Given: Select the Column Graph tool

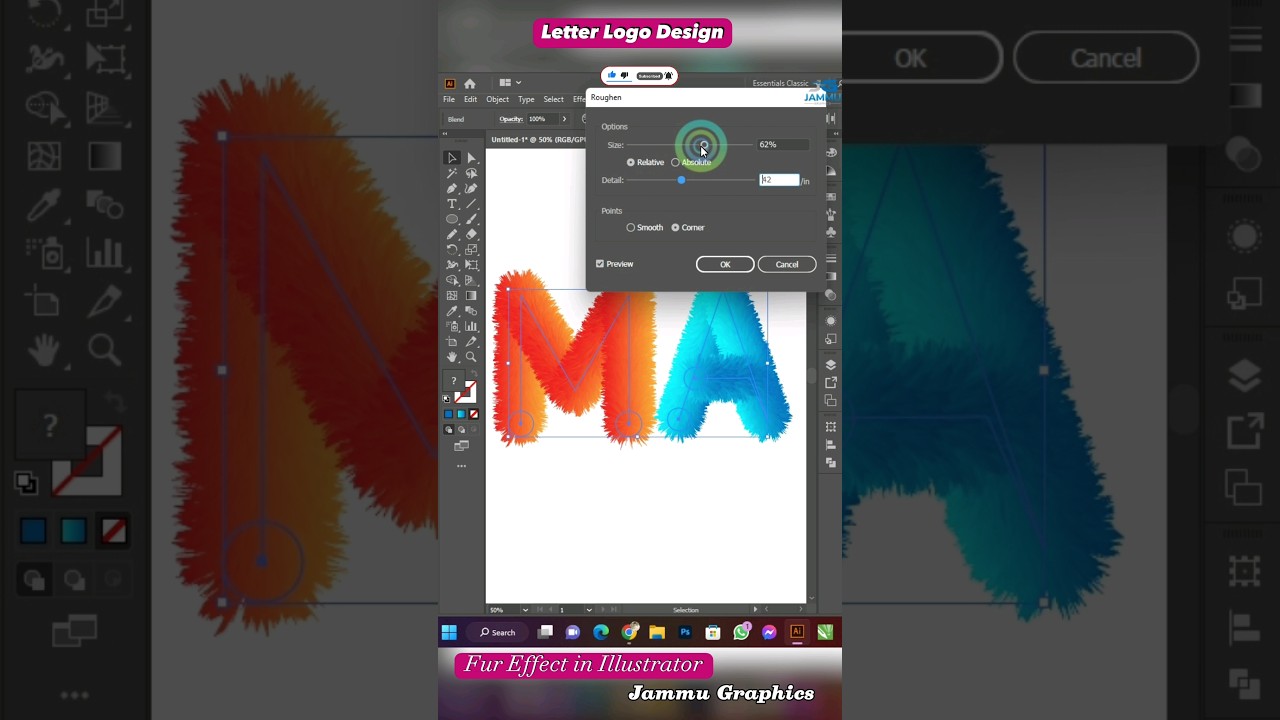Looking at the screenshot, I should [x=471, y=326].
